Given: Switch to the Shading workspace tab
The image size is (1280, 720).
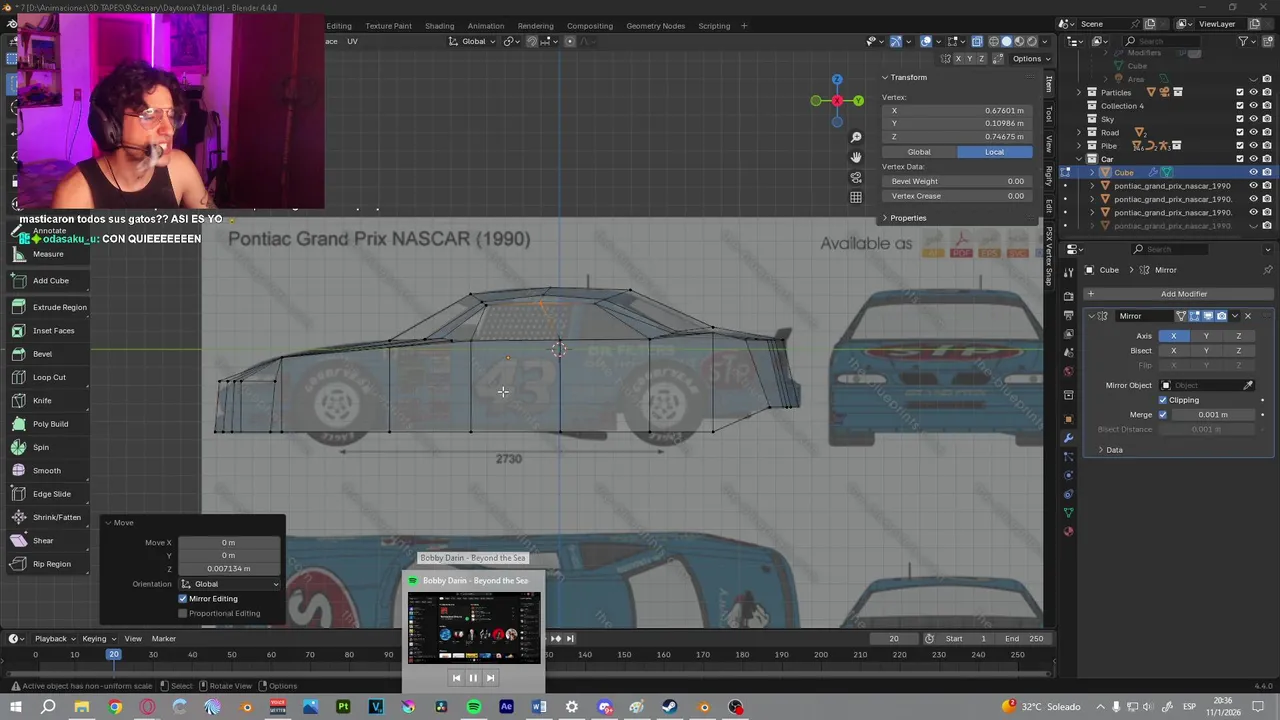Looking at the screenshot, I should click(x=439, y=26).
